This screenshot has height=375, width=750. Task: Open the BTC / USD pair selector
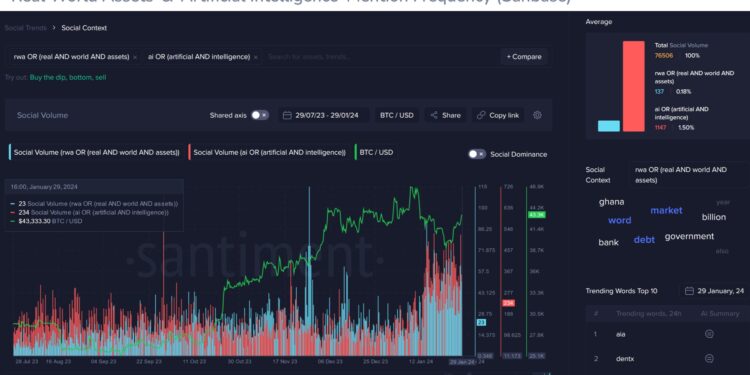[x=397, y=115]
